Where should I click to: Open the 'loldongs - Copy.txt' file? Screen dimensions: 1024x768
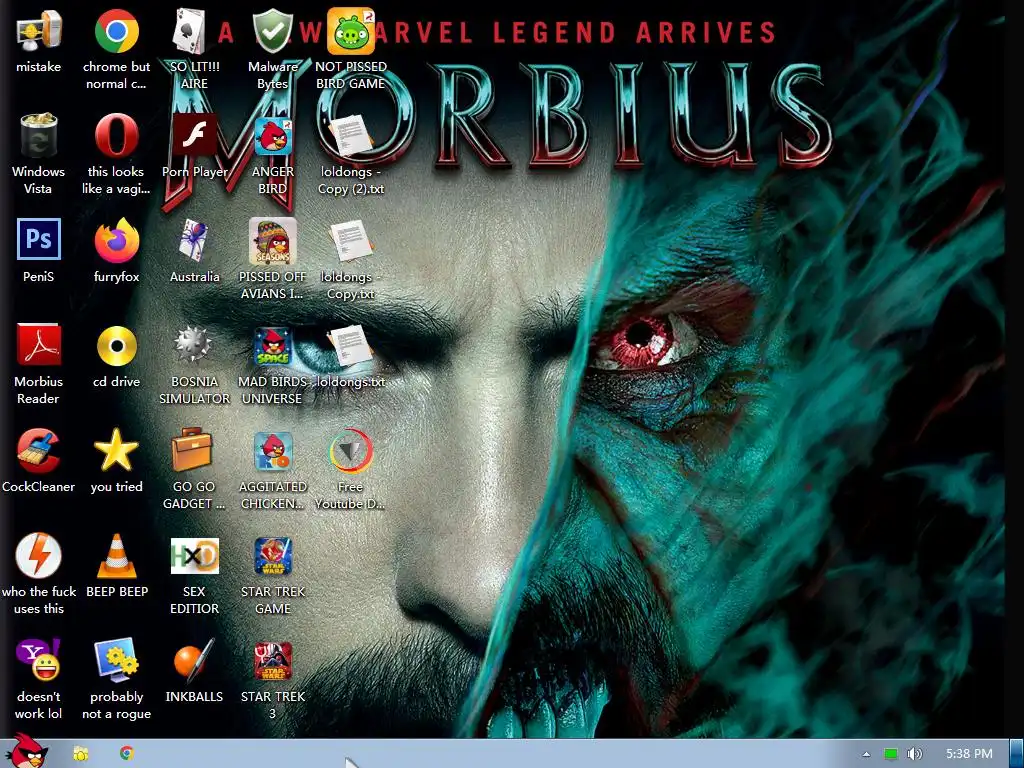[351, 240]
